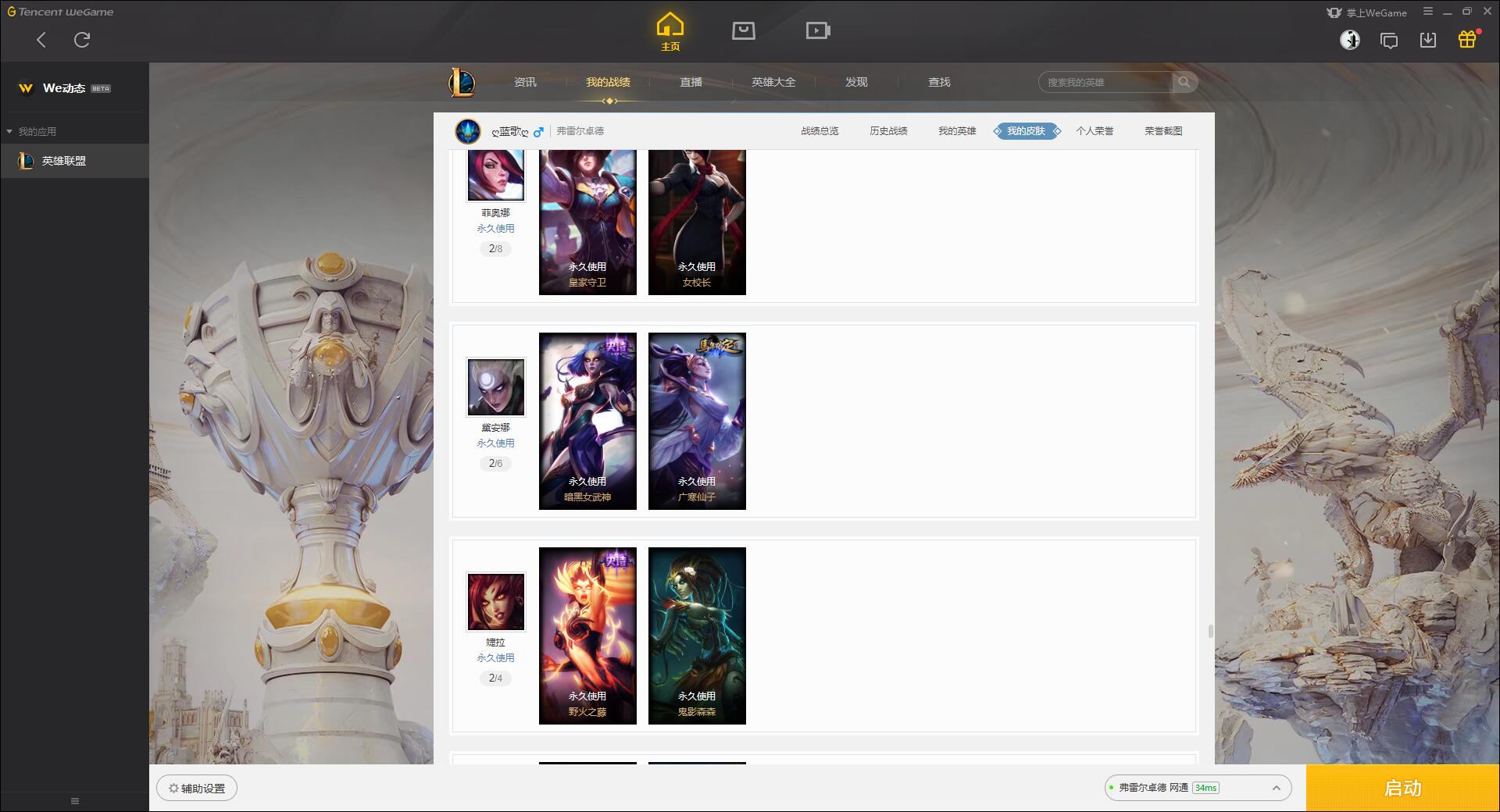This screenshot has width=1500, height=812.
Task: Click the 2/6 skin count badge
Action: [x=496, y=464]
